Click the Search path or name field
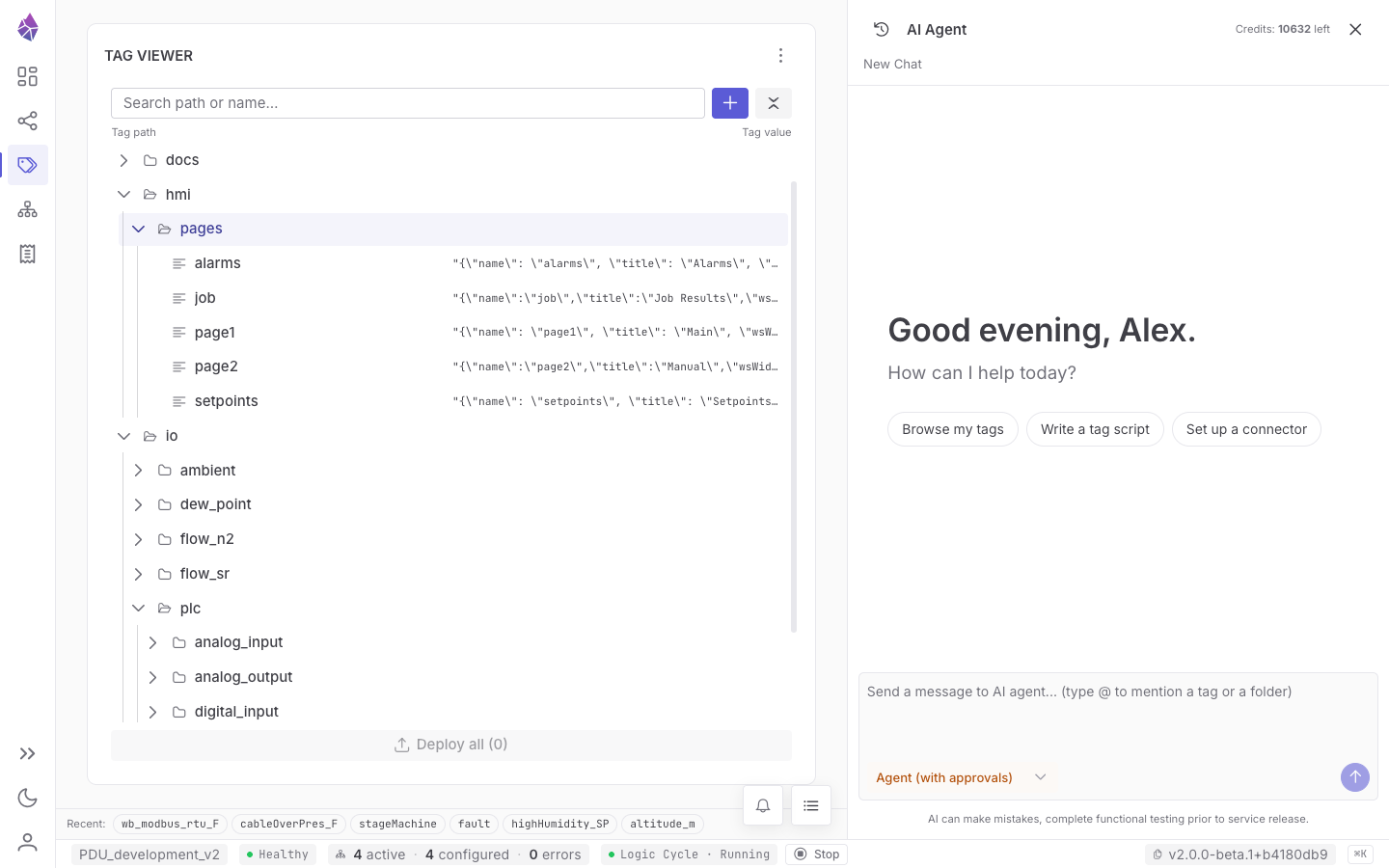 [x=408, y=103]
